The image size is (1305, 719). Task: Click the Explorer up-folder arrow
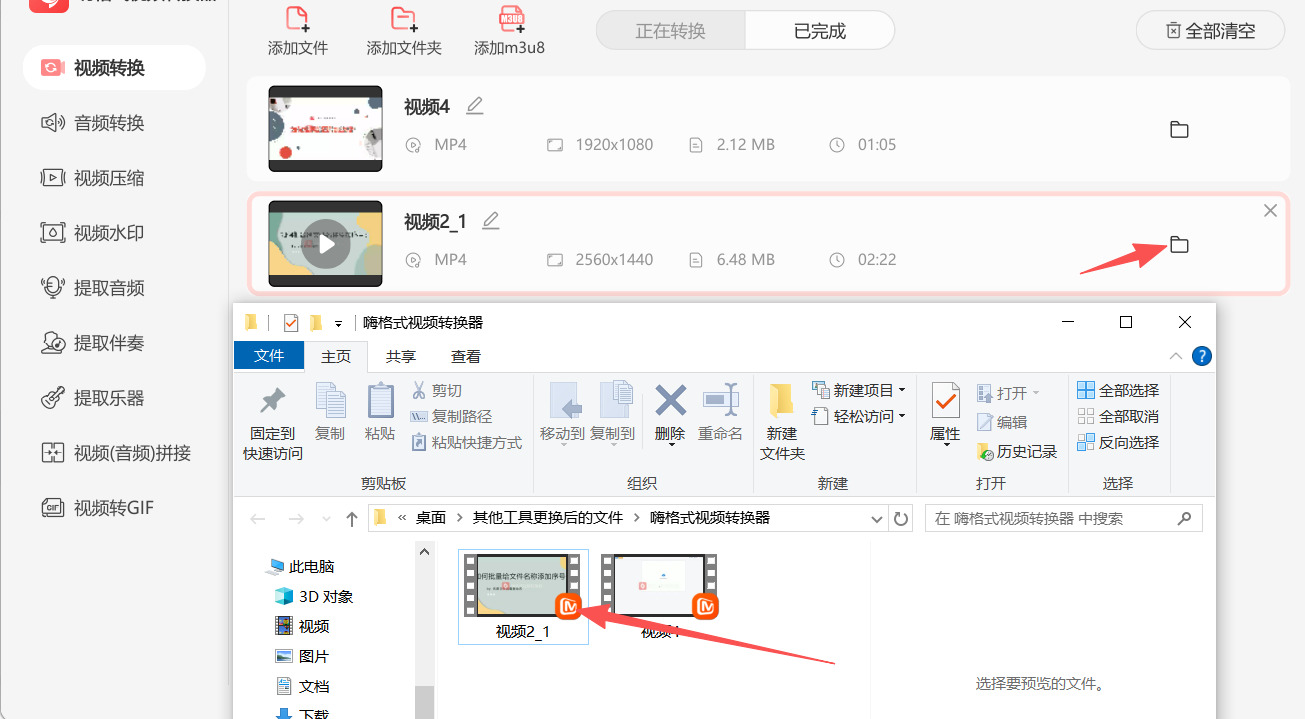(351, 519)
